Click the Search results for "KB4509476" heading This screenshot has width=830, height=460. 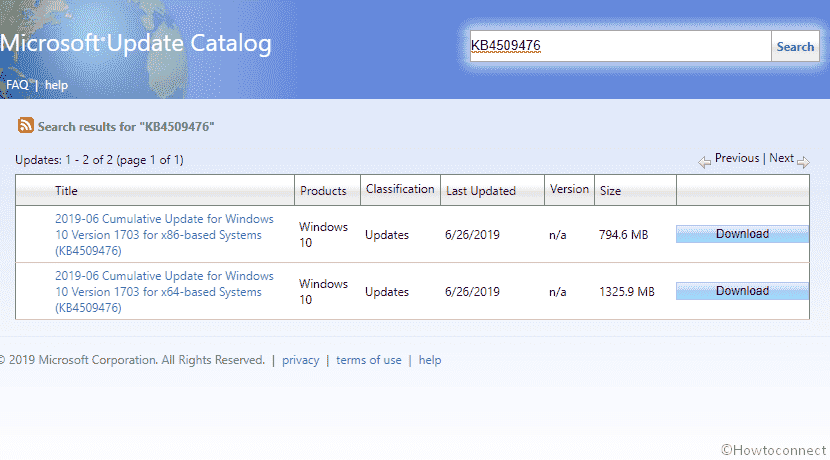pos(126,127)
